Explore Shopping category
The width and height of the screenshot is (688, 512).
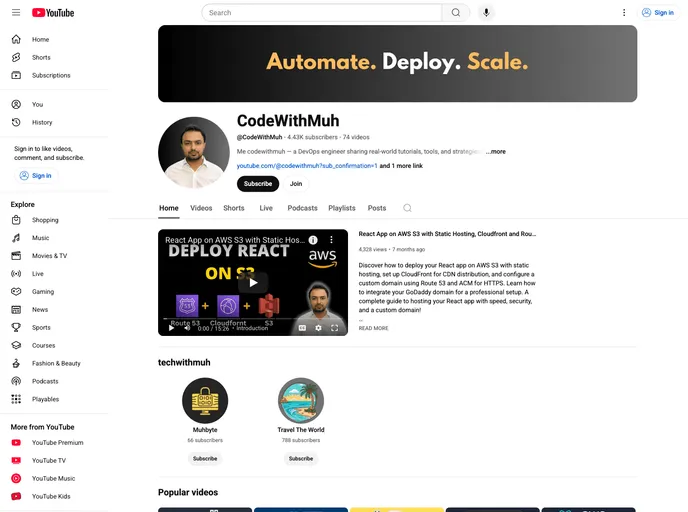(x=54, y=220)
